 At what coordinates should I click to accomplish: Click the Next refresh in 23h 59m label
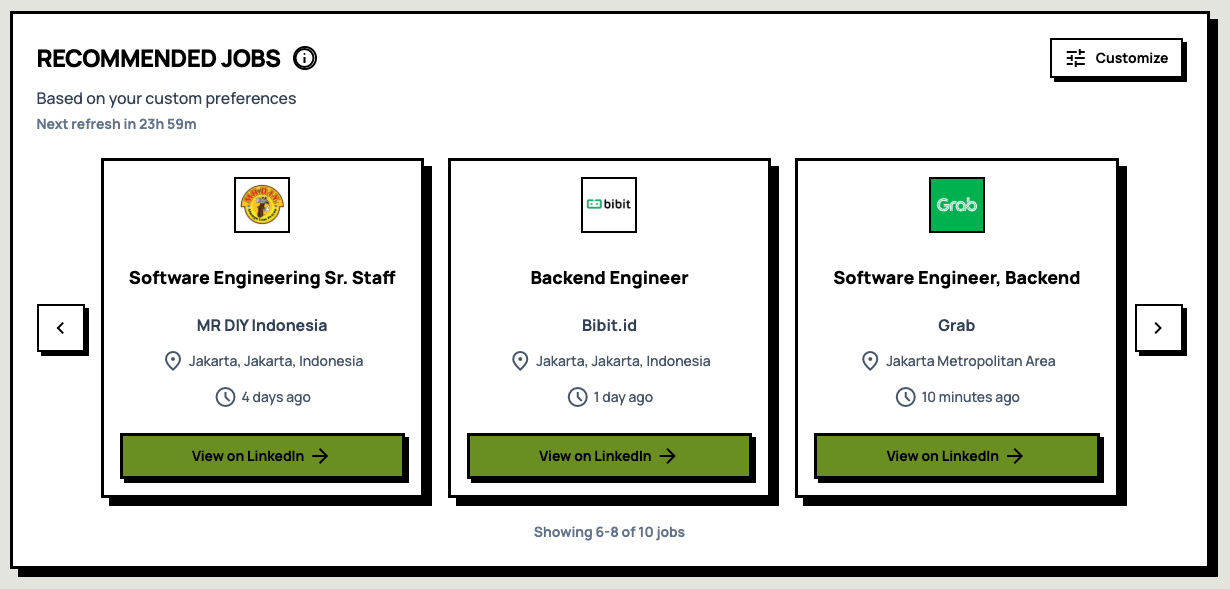click(116, 125)
